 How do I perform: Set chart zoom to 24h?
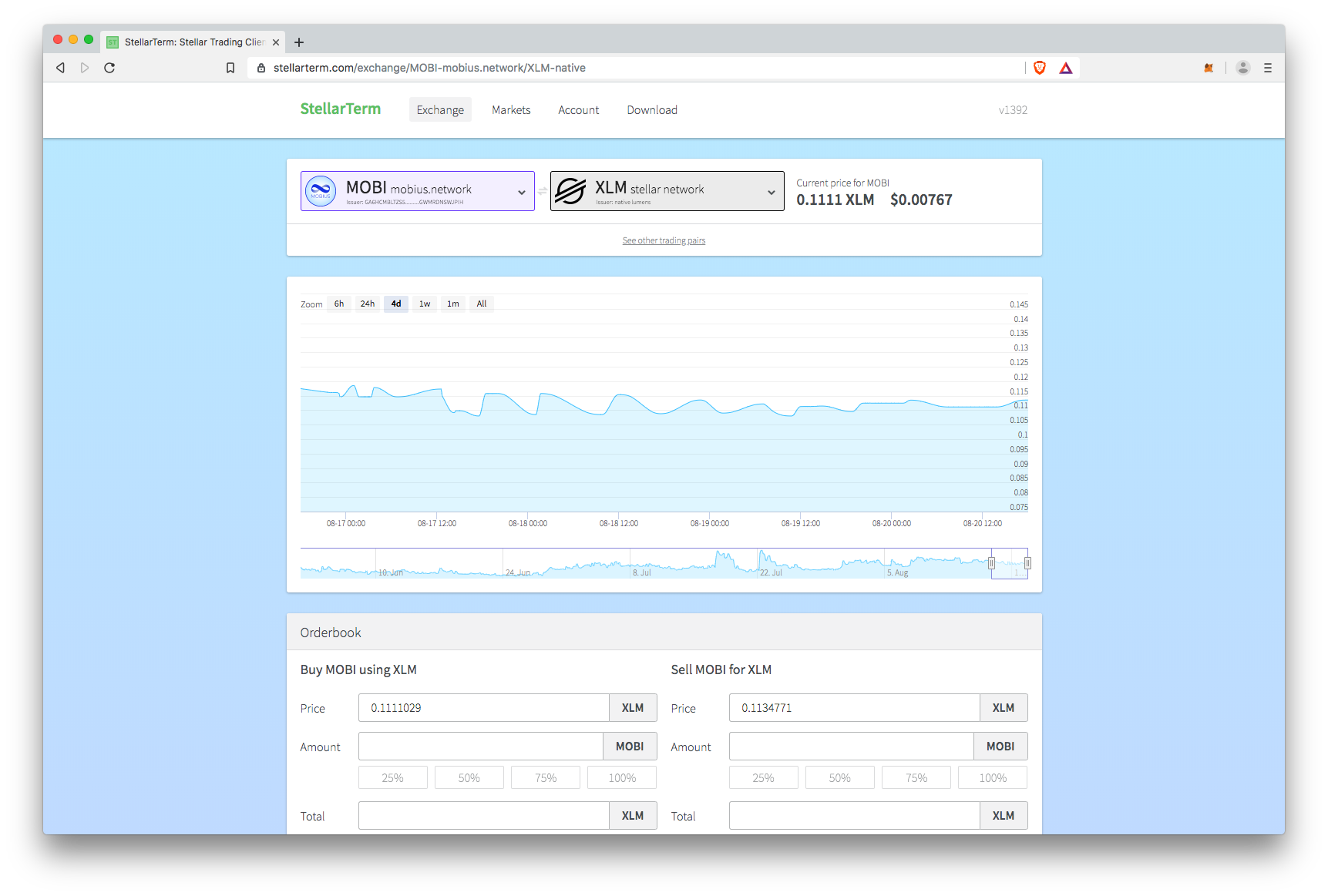click(368, 304)
